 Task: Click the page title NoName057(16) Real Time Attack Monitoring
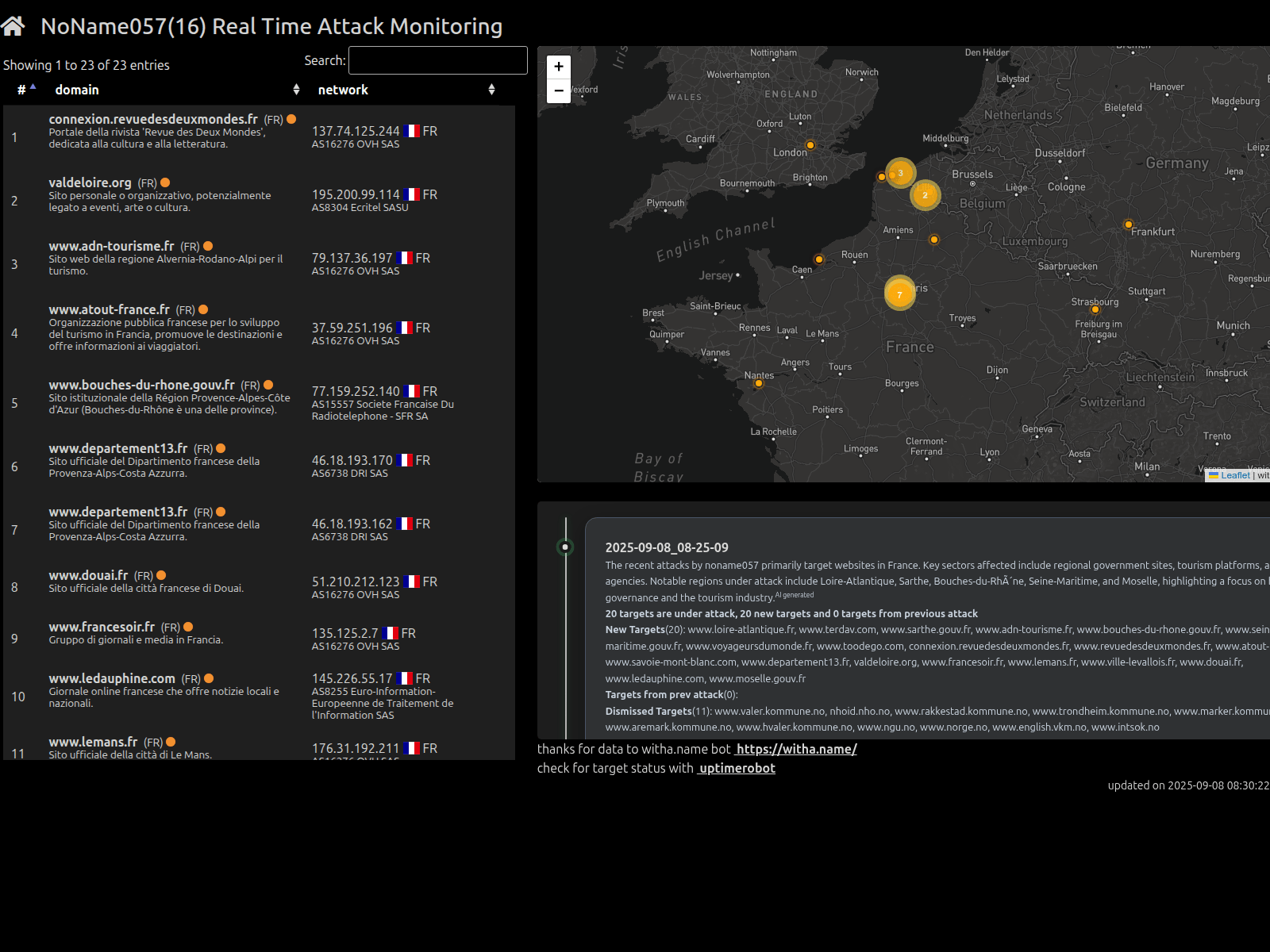(271, 26)
